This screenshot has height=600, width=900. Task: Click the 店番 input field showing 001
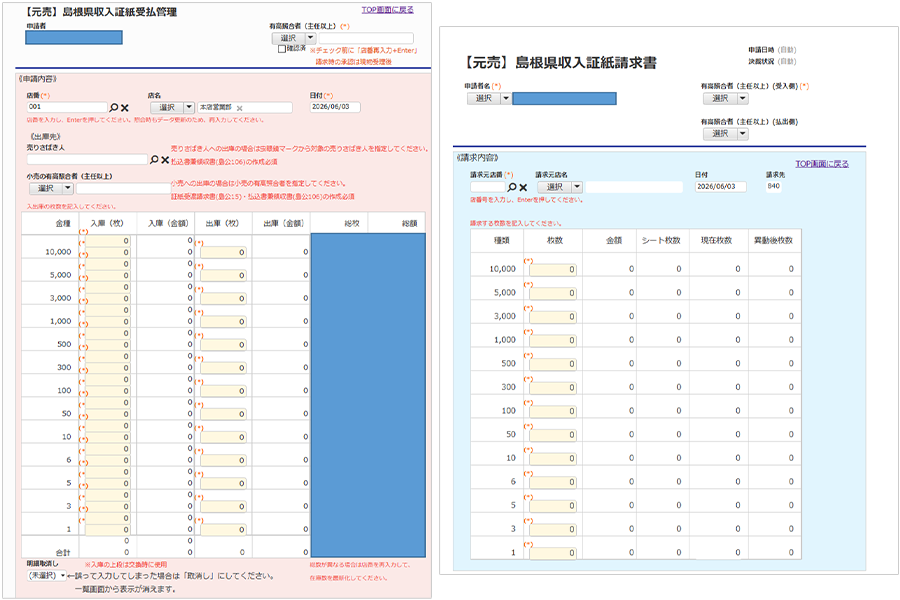pyautogui.click(x=67, y=107)
